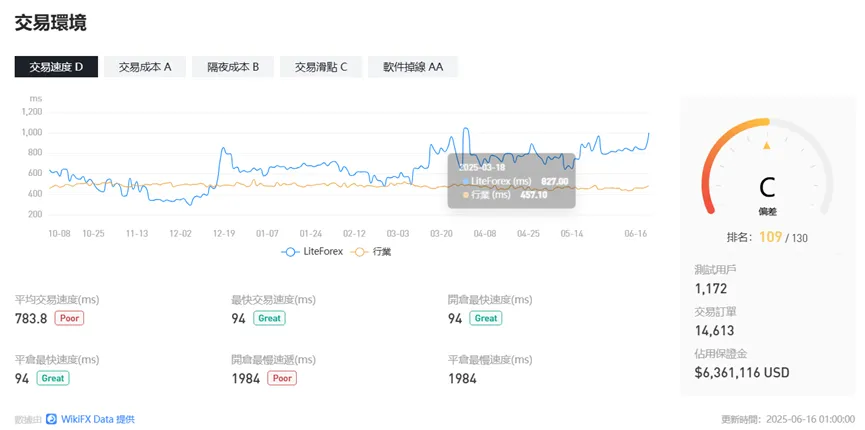The height and width of the screenshot is (430, 865).
Task: Select the 交易速度 D tab
Action: click(x=56, y=67)
